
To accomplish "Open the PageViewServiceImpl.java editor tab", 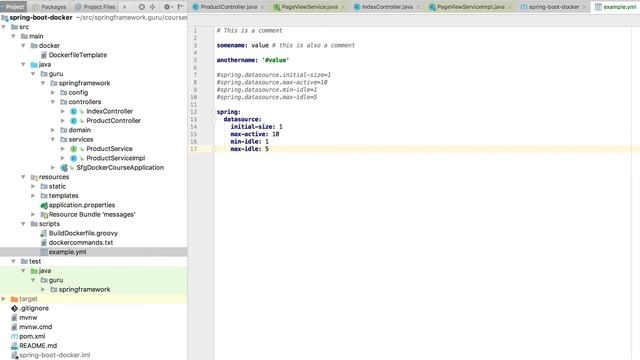I will (470, 7).
